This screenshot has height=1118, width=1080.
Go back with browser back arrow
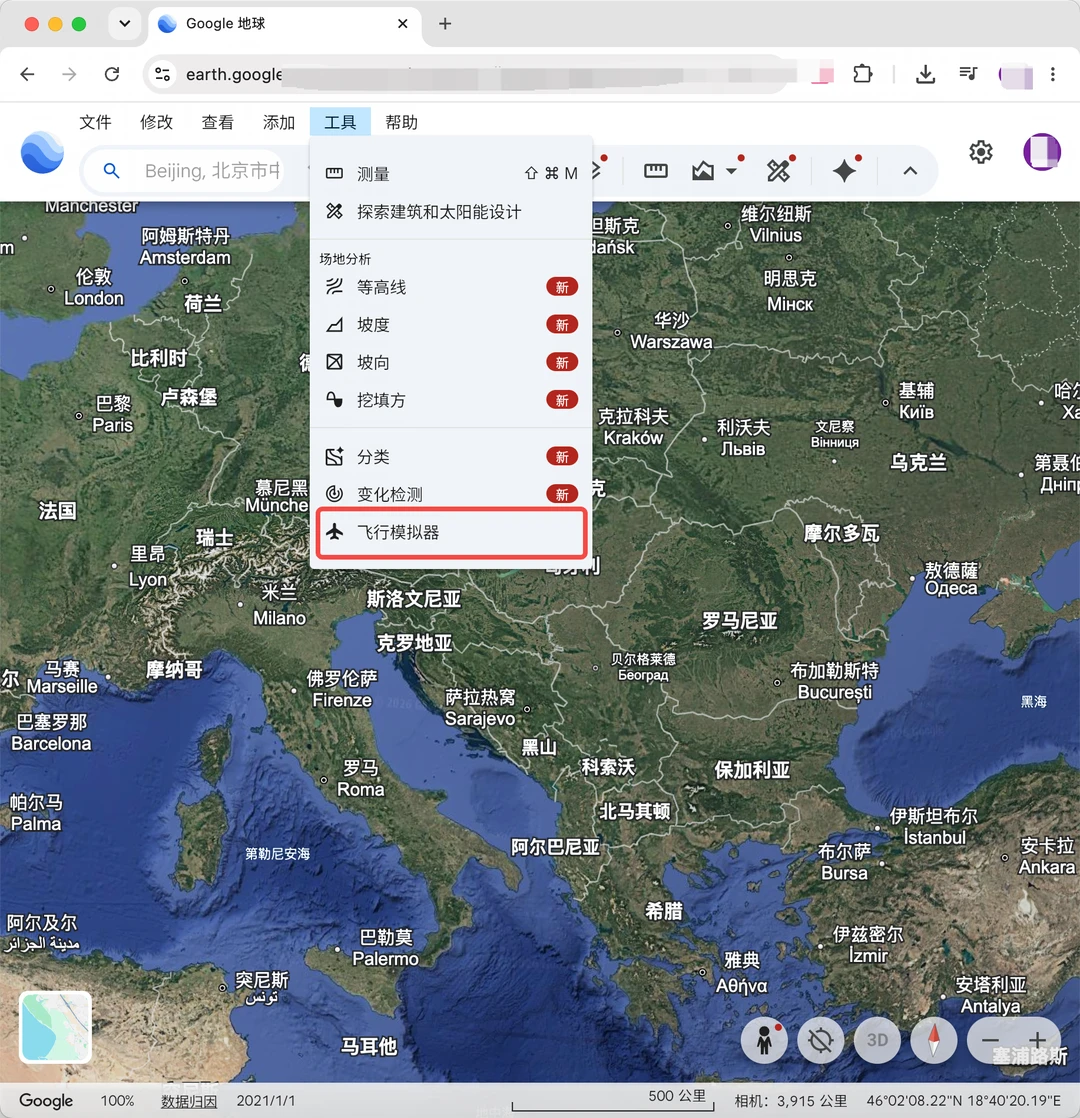coord(27,73)
